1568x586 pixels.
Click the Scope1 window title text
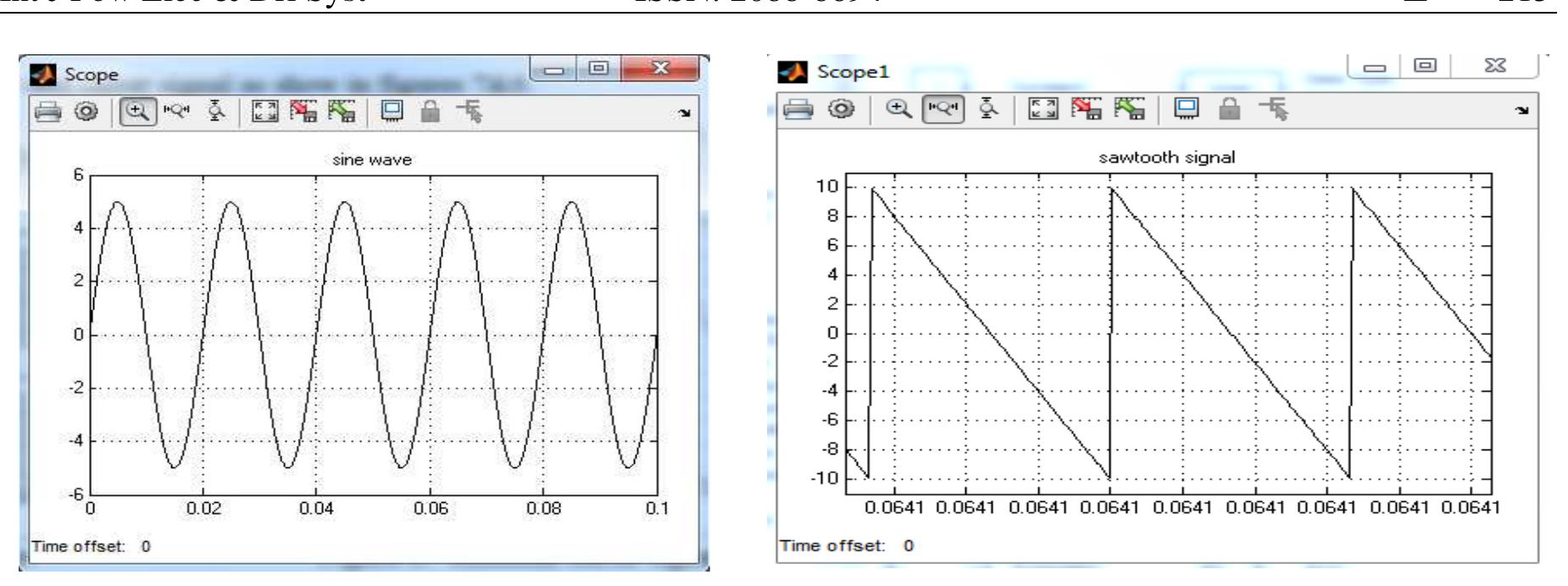(x=854, y=72)
